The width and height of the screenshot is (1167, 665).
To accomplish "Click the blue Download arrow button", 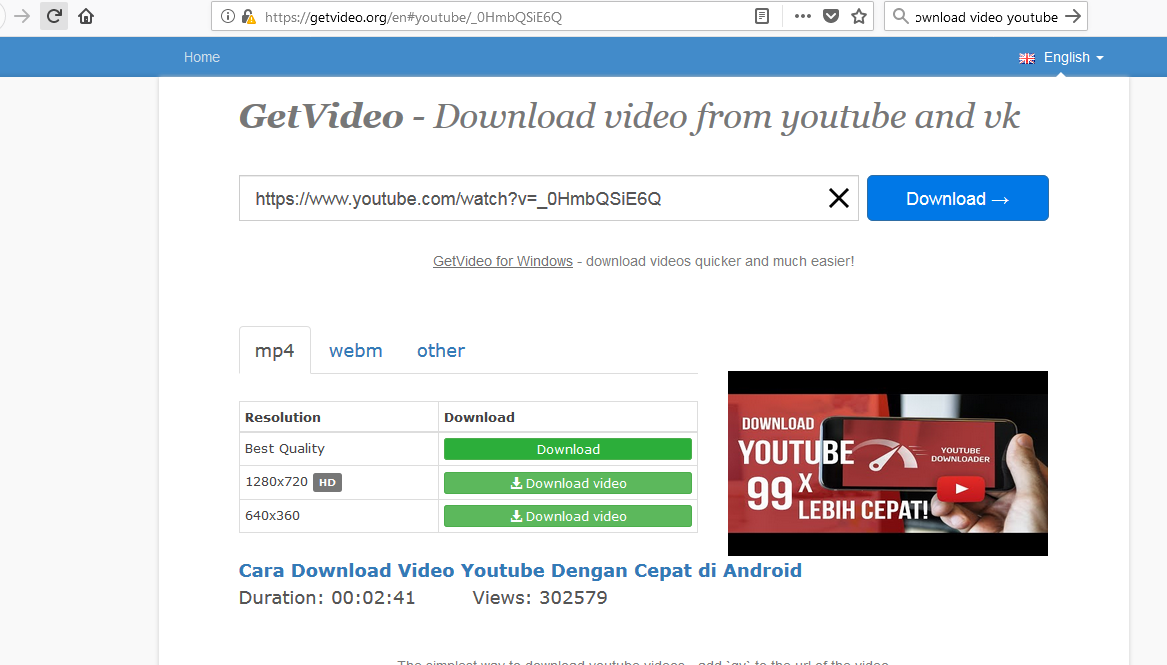I will pos(957,198).
